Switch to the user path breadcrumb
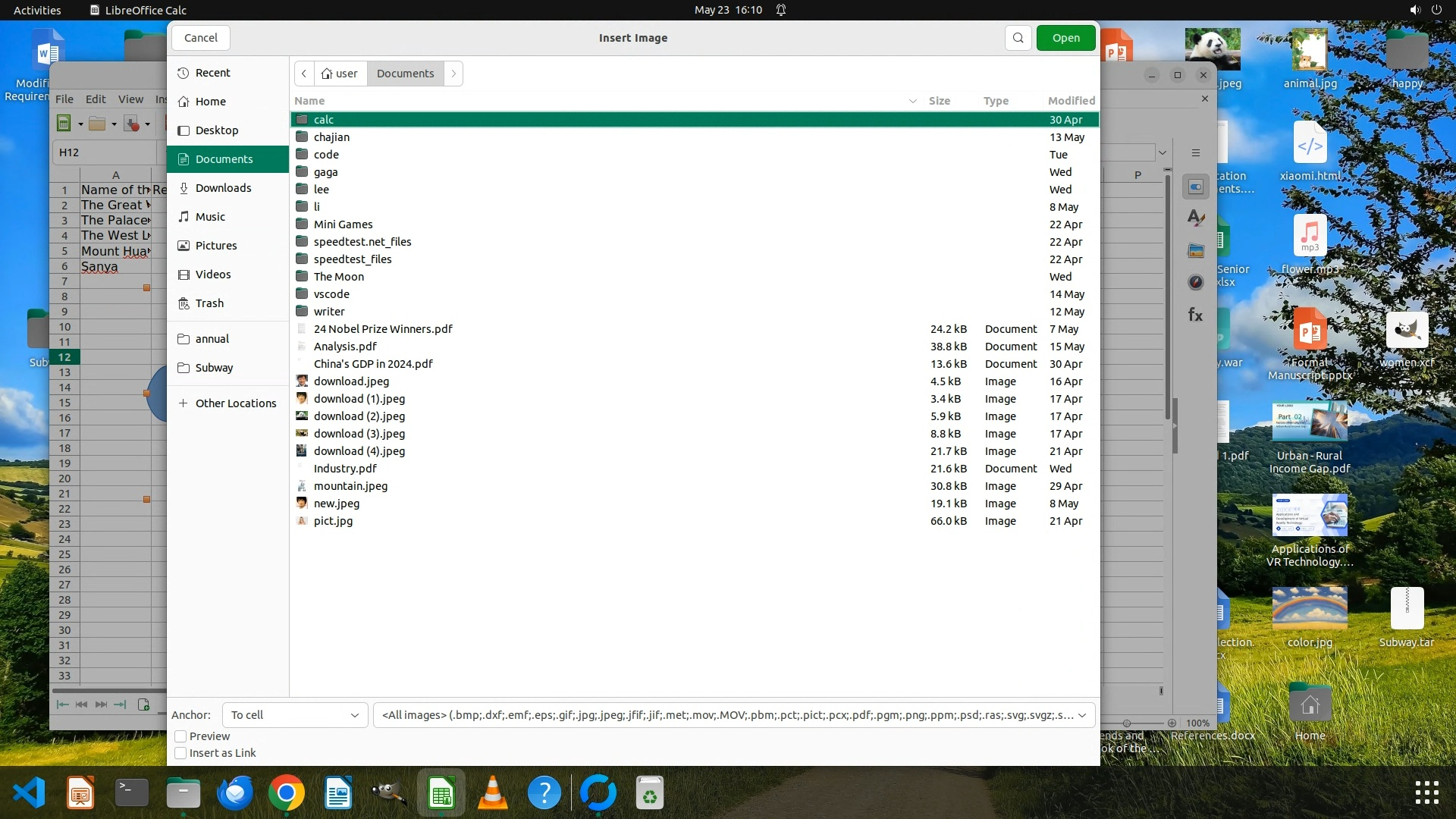The height and width of the screenshot is (819, 1456). tap(340, 74)
